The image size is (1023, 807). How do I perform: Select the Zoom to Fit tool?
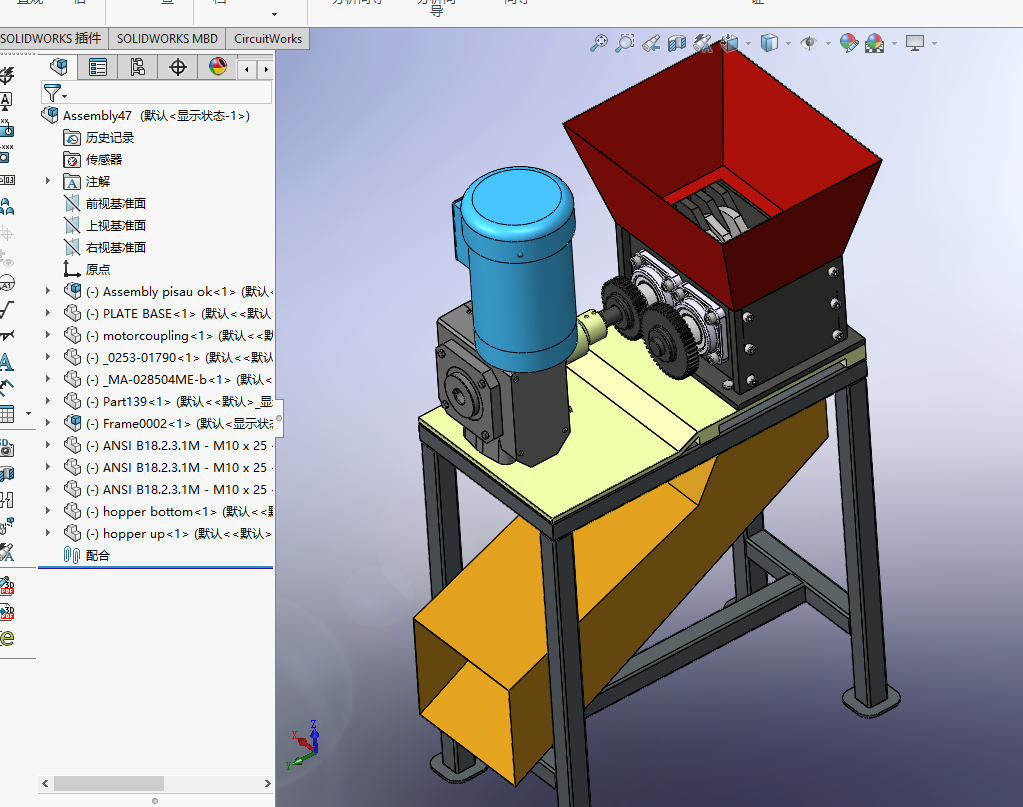[598, 44]
